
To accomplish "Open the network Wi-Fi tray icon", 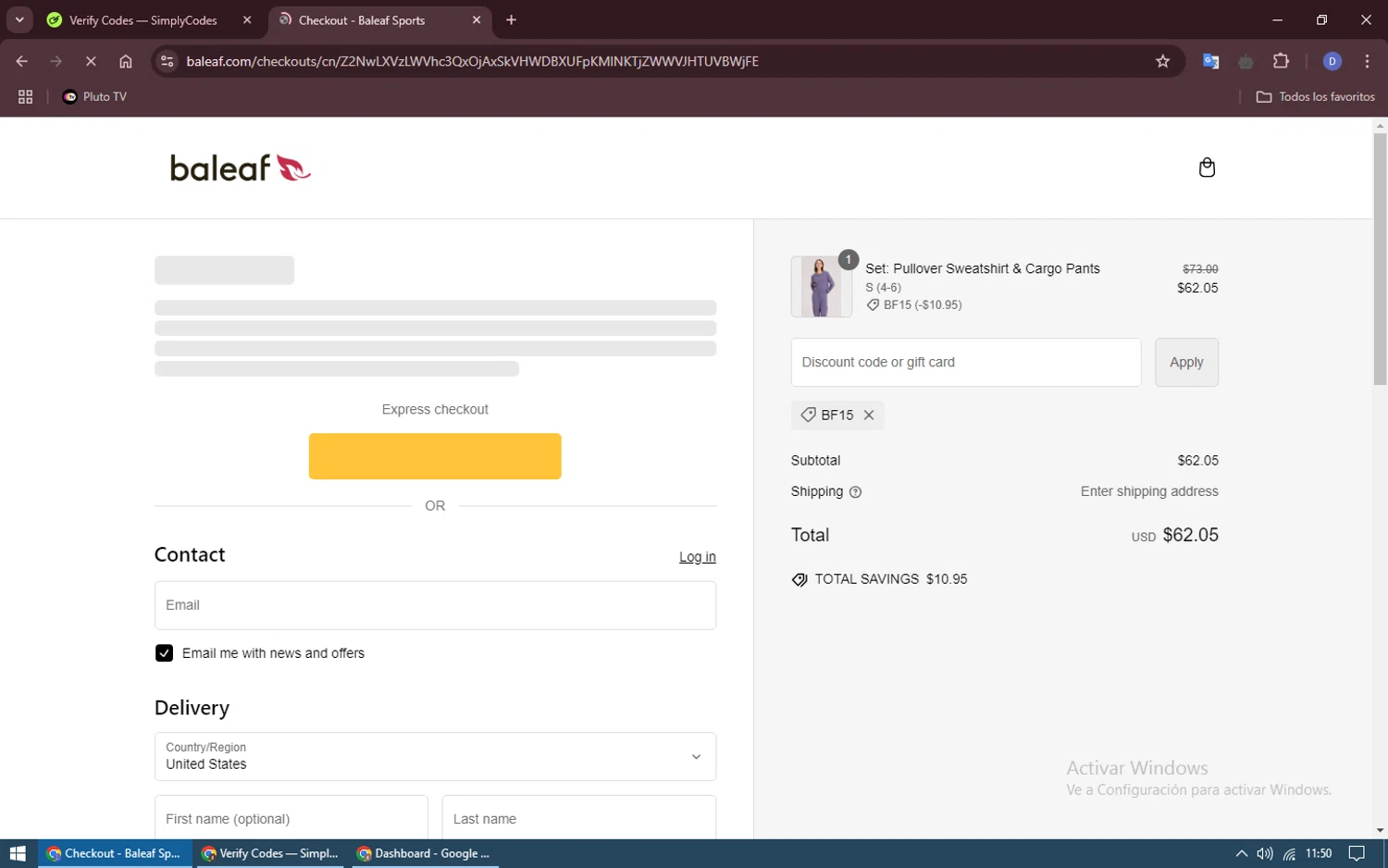I will [x=1289, y=853].
